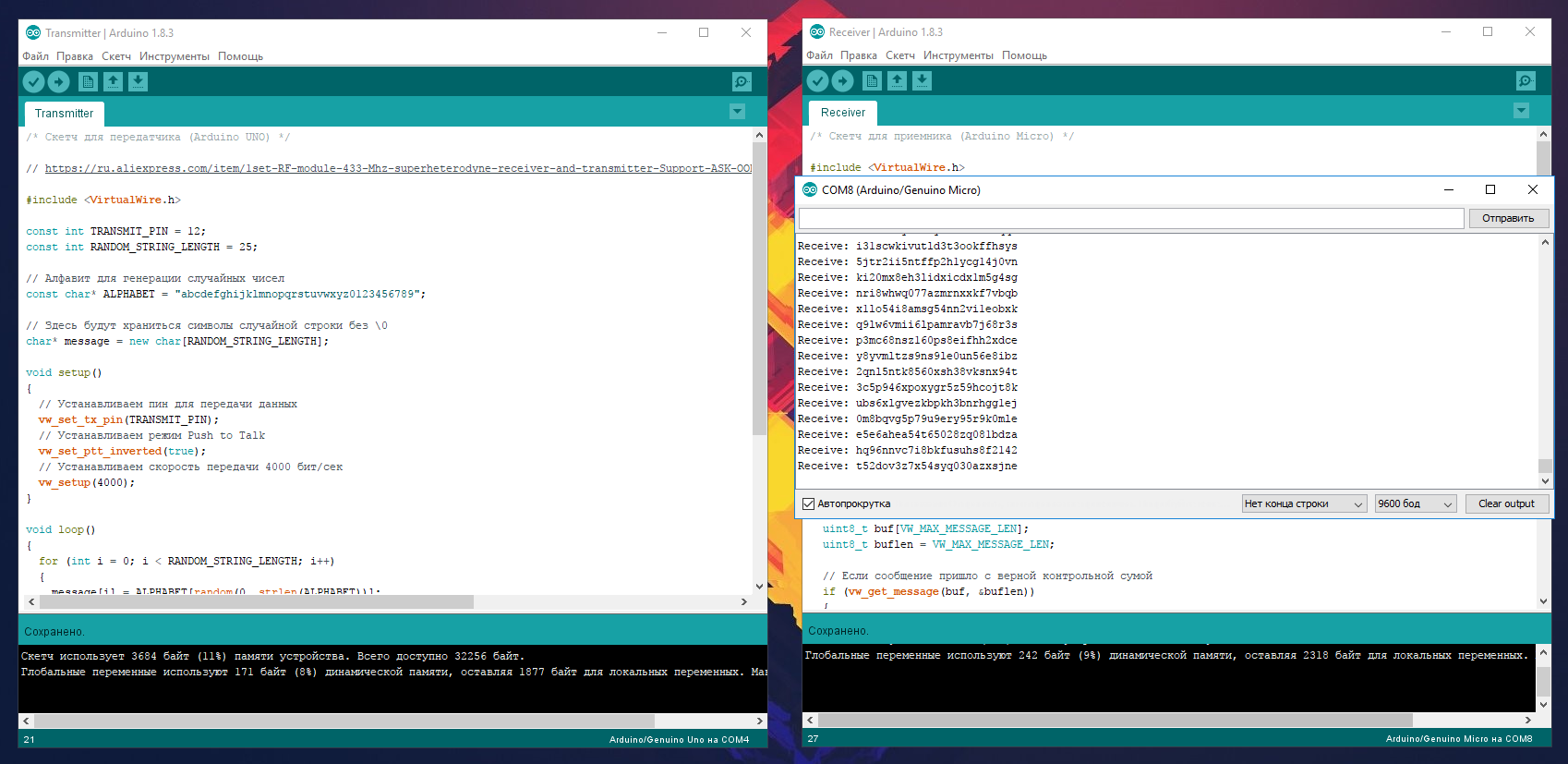Save sketch icon in Receiver toolbar
The height and width of the screenshot is (764, 1568).
[x=922, y=81]
